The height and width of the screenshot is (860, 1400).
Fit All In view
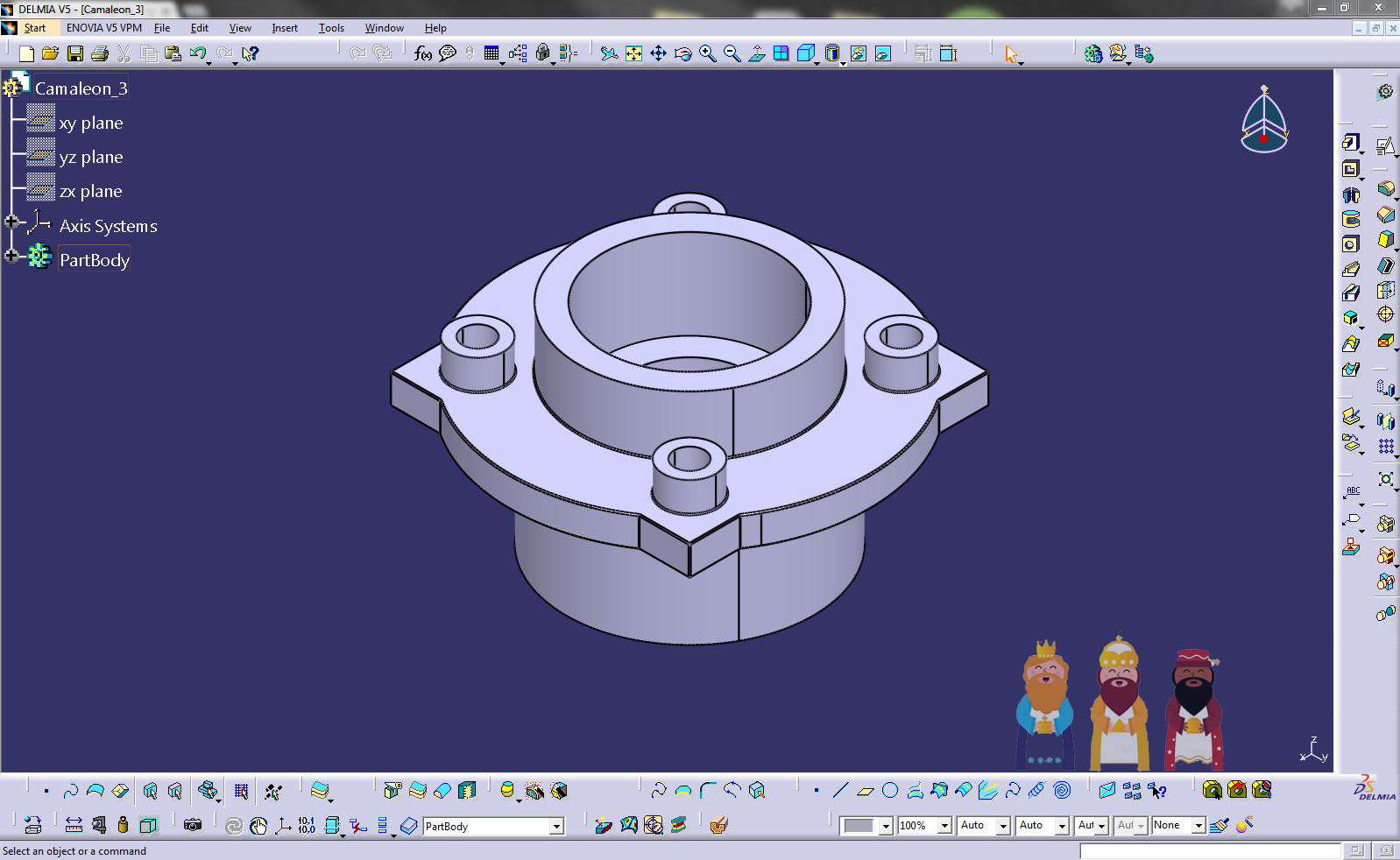coord(633,53)
